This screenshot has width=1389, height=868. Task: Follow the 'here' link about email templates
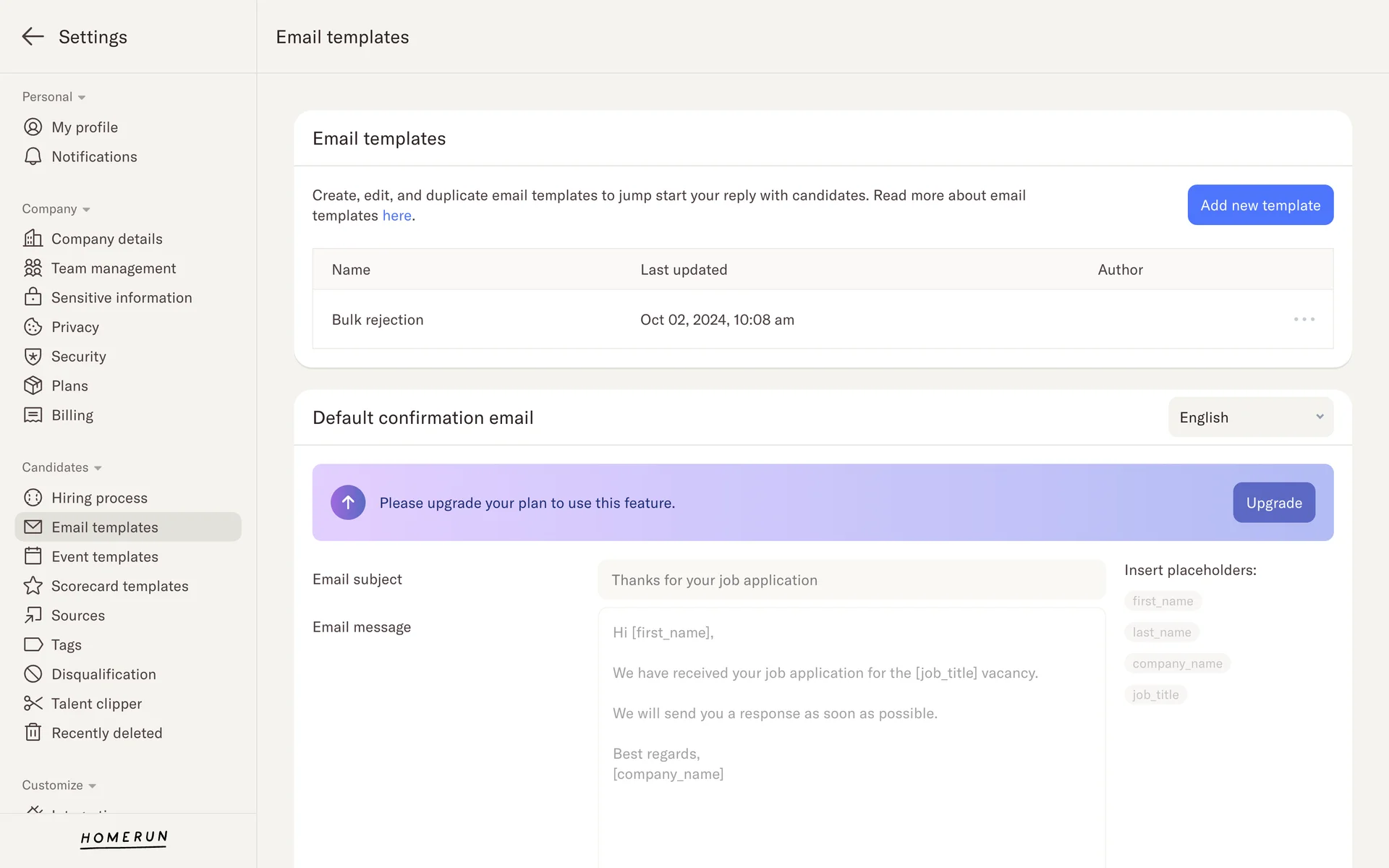pyautogui.click(x=396, y=216)
